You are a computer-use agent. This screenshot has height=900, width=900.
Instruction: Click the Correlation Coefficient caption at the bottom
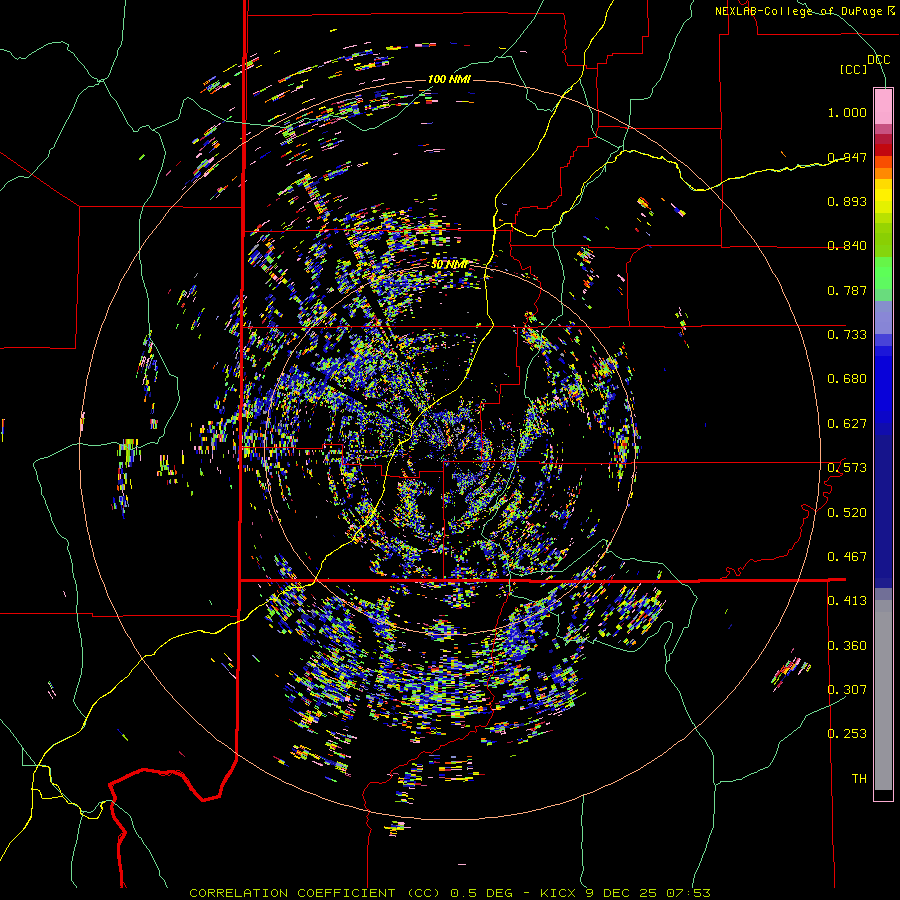(x=450, y=893)
